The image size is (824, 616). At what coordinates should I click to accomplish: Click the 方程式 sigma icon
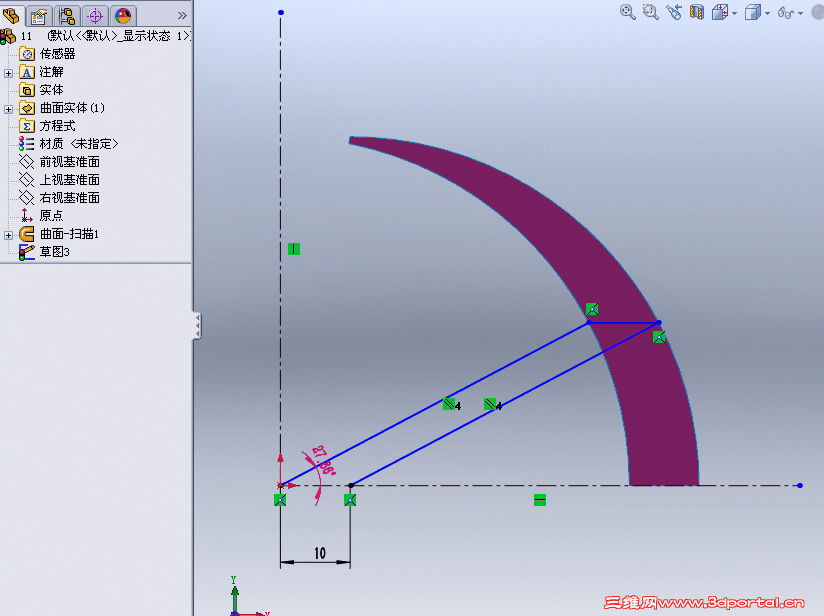(x=27, y=126)
